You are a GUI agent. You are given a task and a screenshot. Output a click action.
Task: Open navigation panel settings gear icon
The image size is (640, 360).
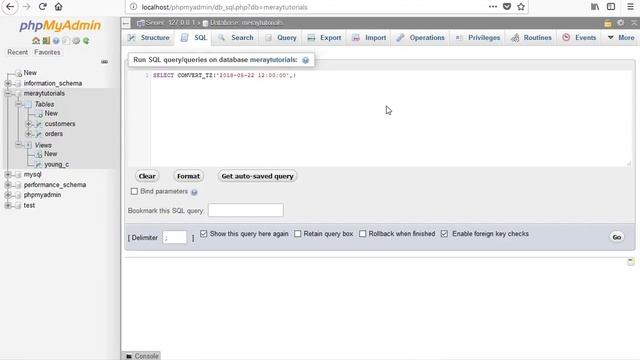click(76, 41)
